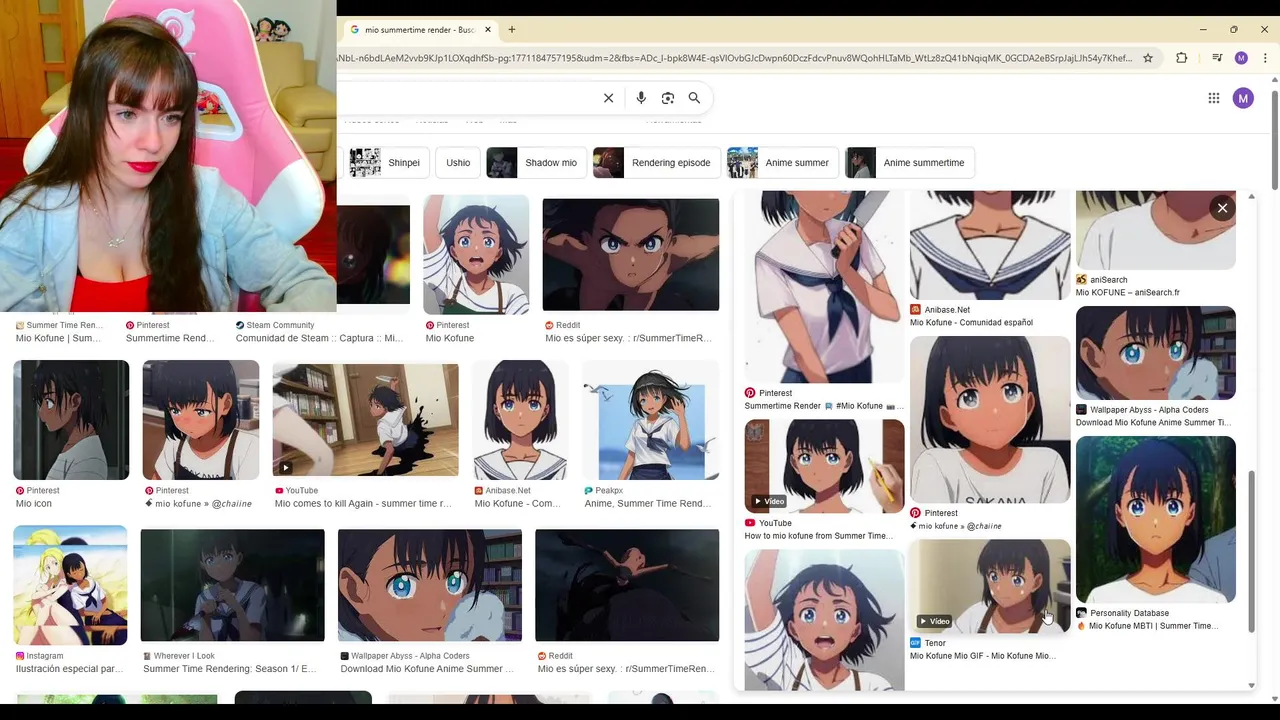Close the mio summertime render tab
Image resolution: width=1280 pixels, height=720 pixels.
488,30
